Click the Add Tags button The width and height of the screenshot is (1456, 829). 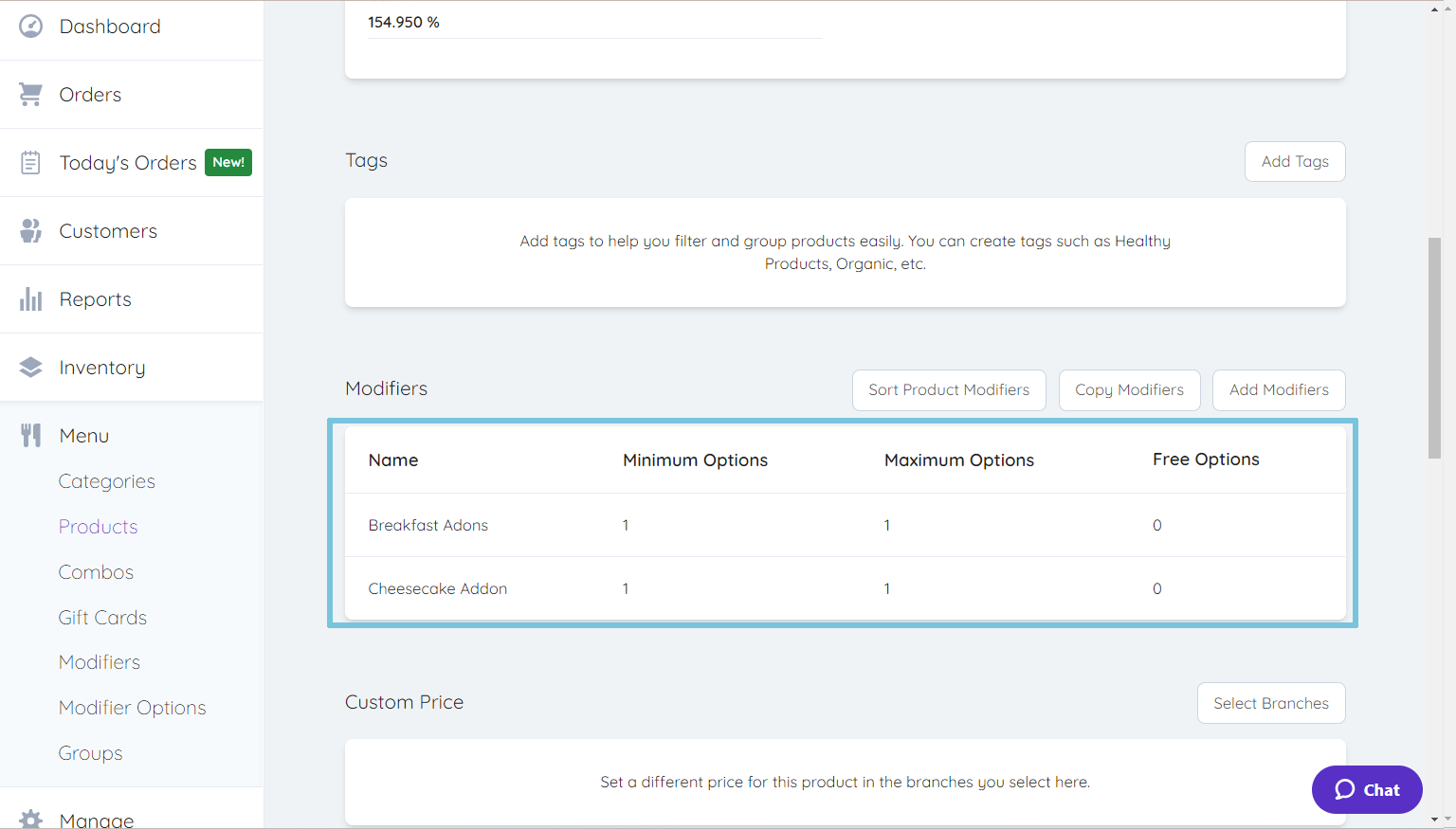pos(1294,161)
